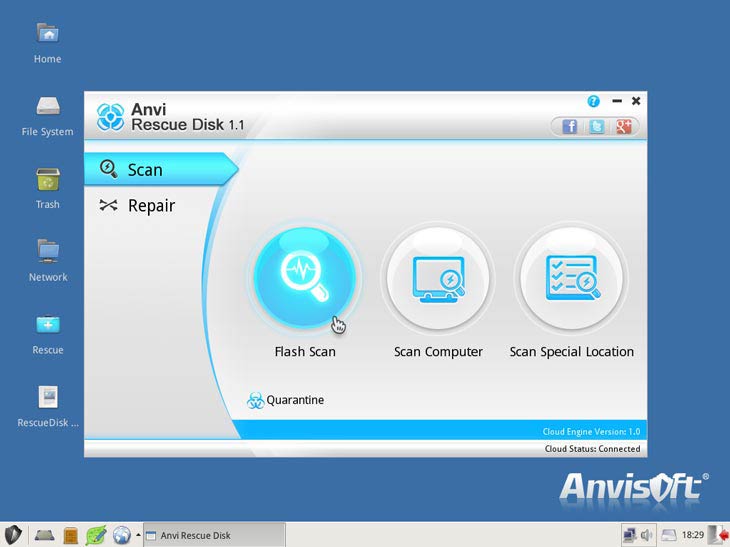The image size is (730, 547).
Task: Launch the Scan Computer option
Action: coord(438,277)
